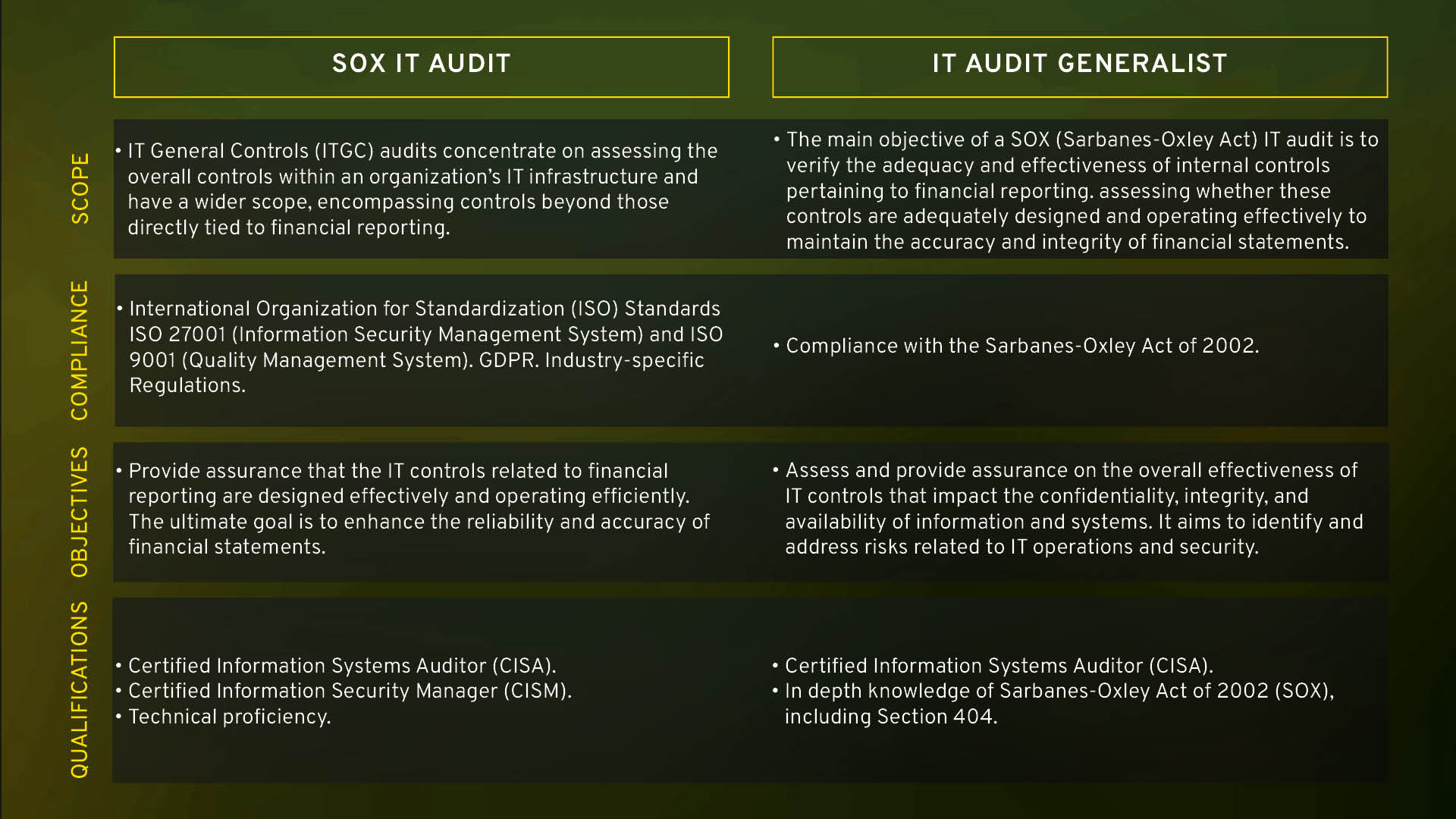Click the SOX IT AUDIT header box
Screen dimensions: 1456x819
421,66
